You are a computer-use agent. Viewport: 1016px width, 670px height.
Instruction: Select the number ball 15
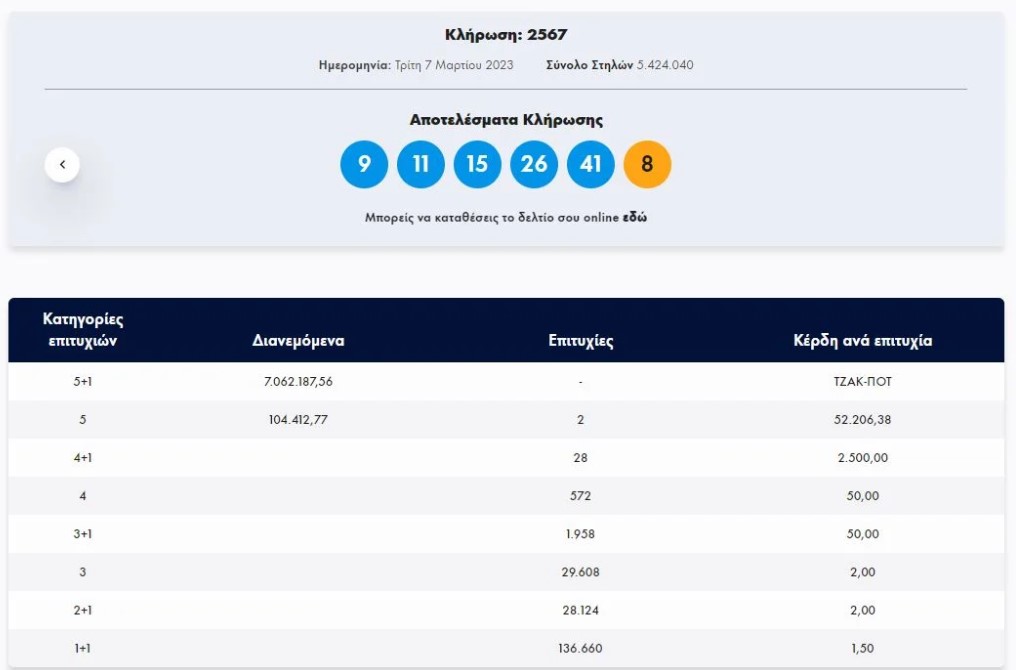pyautogui.click(x=478, y=164)
